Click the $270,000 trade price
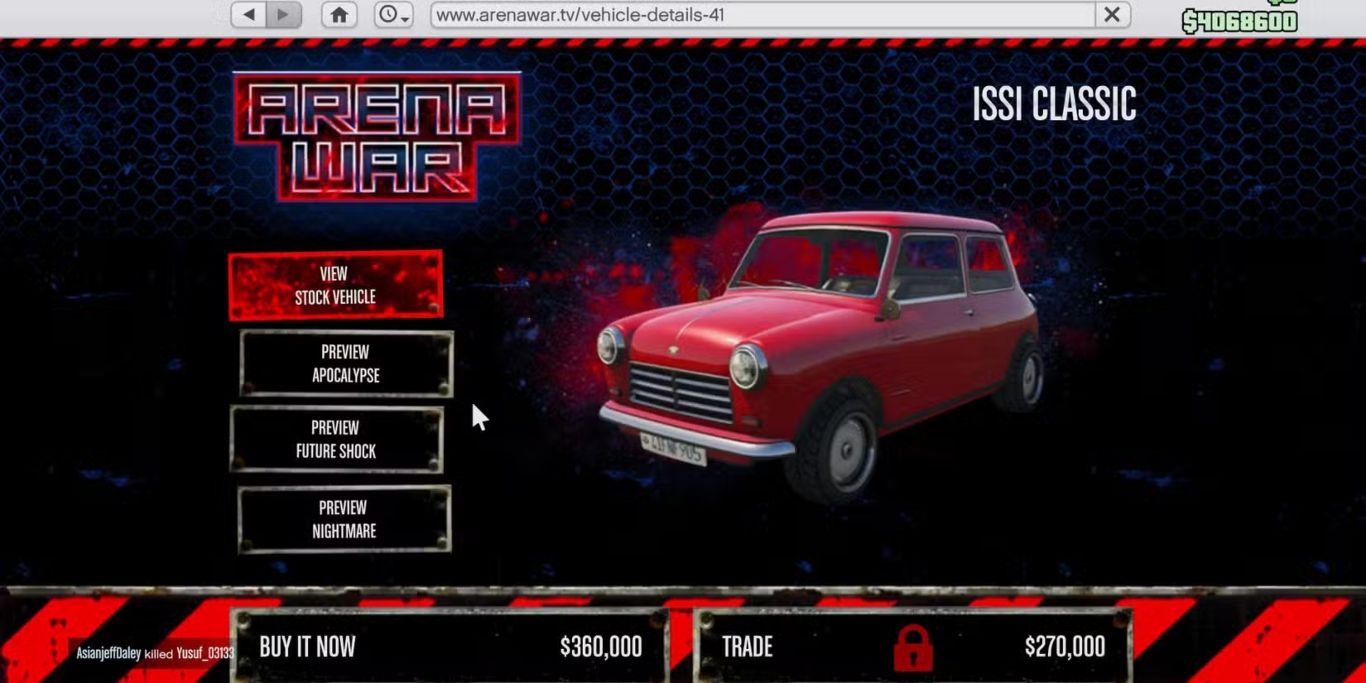Screen dimensions: 1366x683 1065,647
